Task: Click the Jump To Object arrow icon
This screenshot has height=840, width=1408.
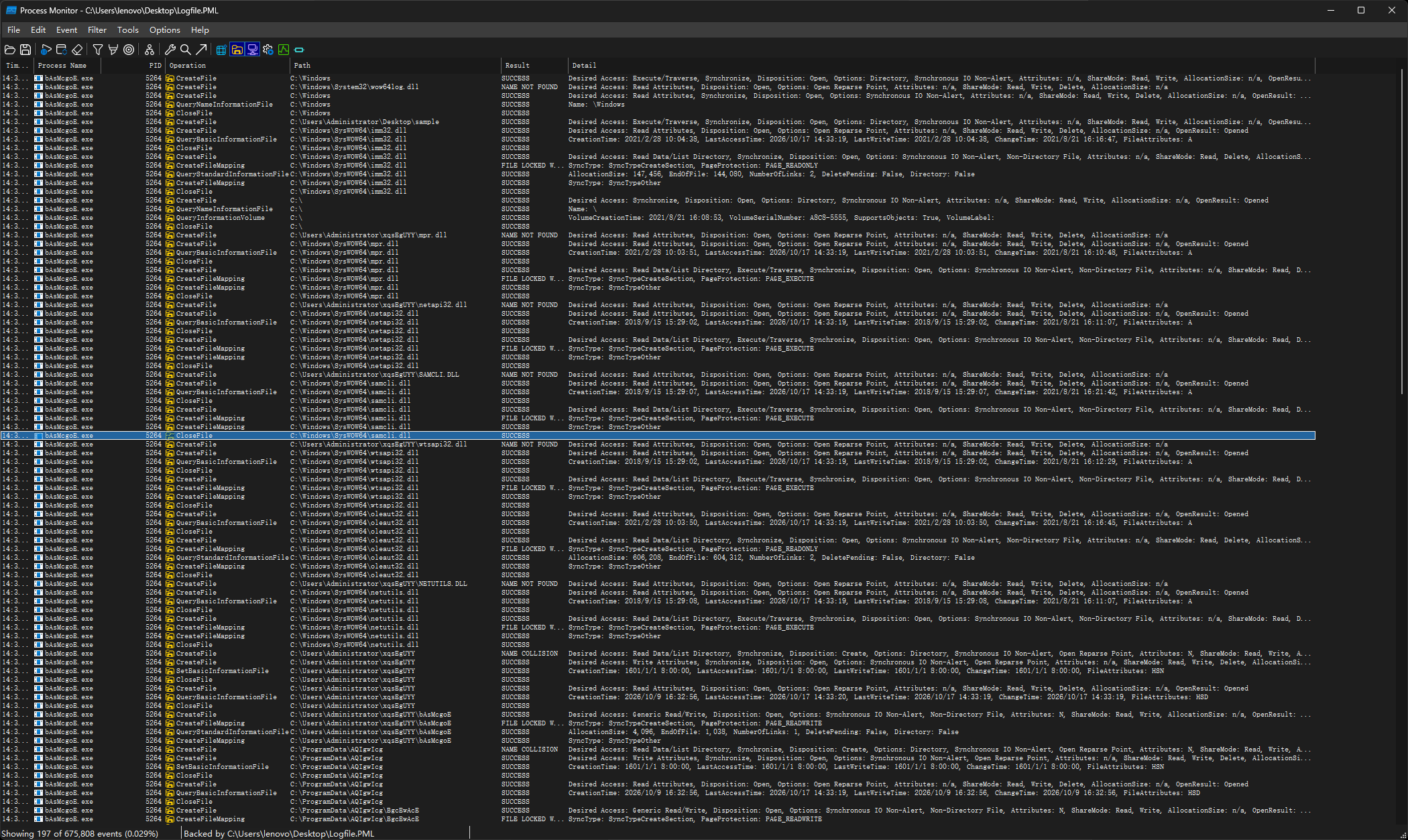Action: [201, 50]
